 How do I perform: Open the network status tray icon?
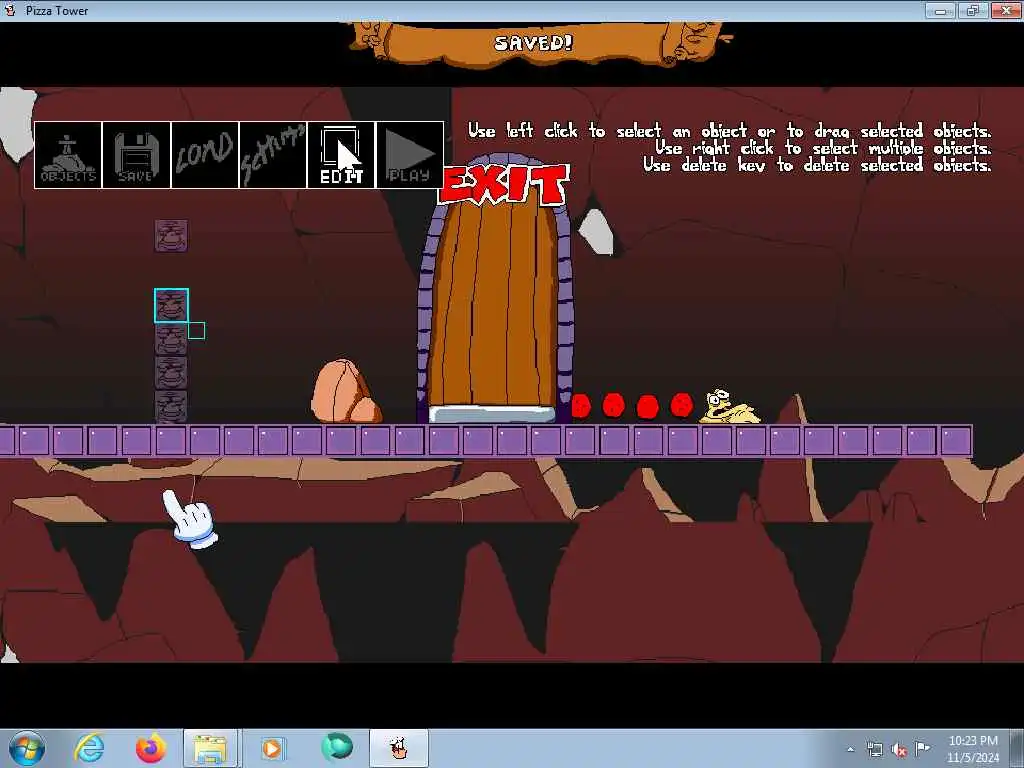point(874,749)
